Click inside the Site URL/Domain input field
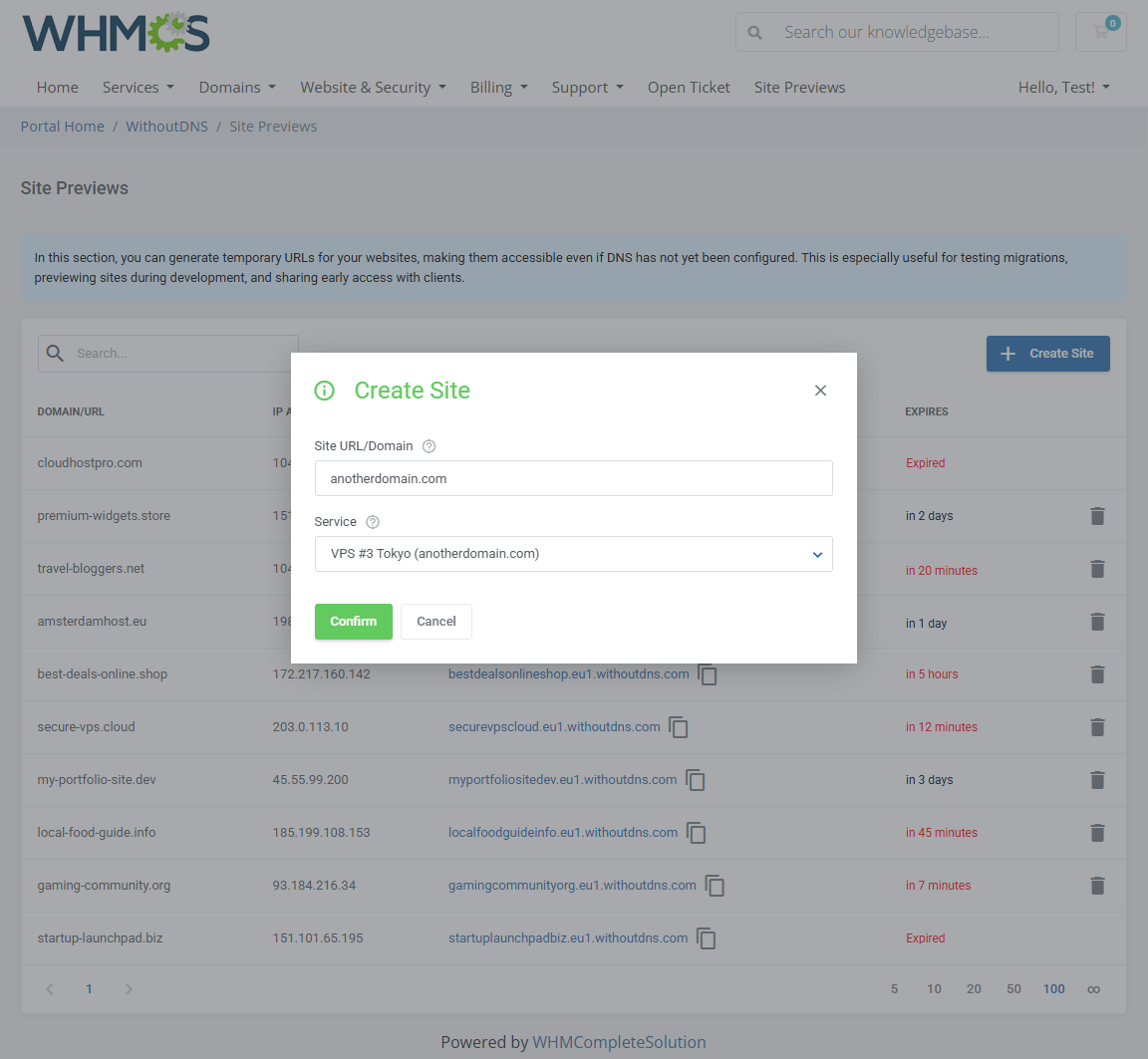The height and width of the screenshot is (1059, 1148). click(x=573, y=478)
